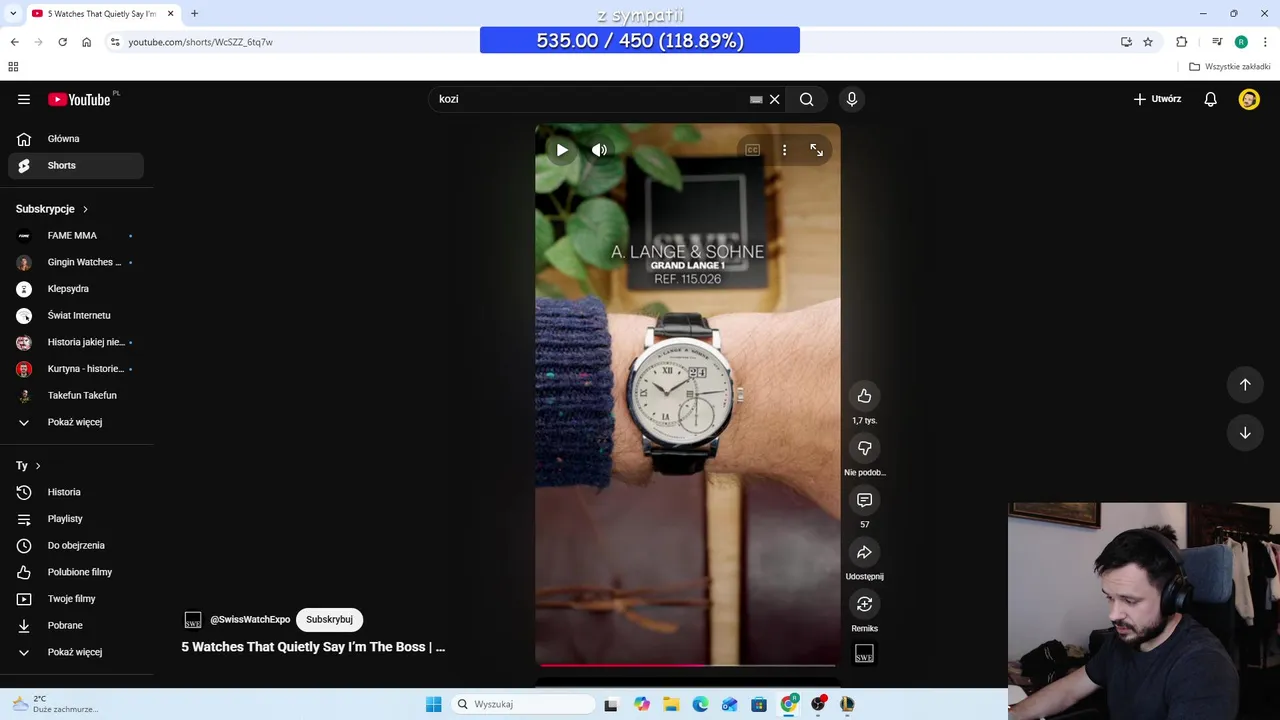Open the Kurtyna - historie channel
The width and height of the screenshot is (1280, 720).
(x=76, y=369)
